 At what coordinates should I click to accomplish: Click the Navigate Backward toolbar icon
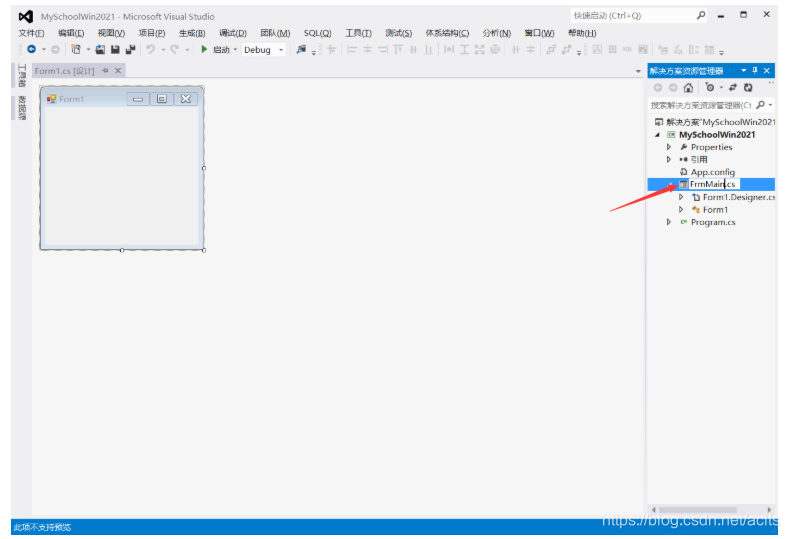tap(31, 49)
